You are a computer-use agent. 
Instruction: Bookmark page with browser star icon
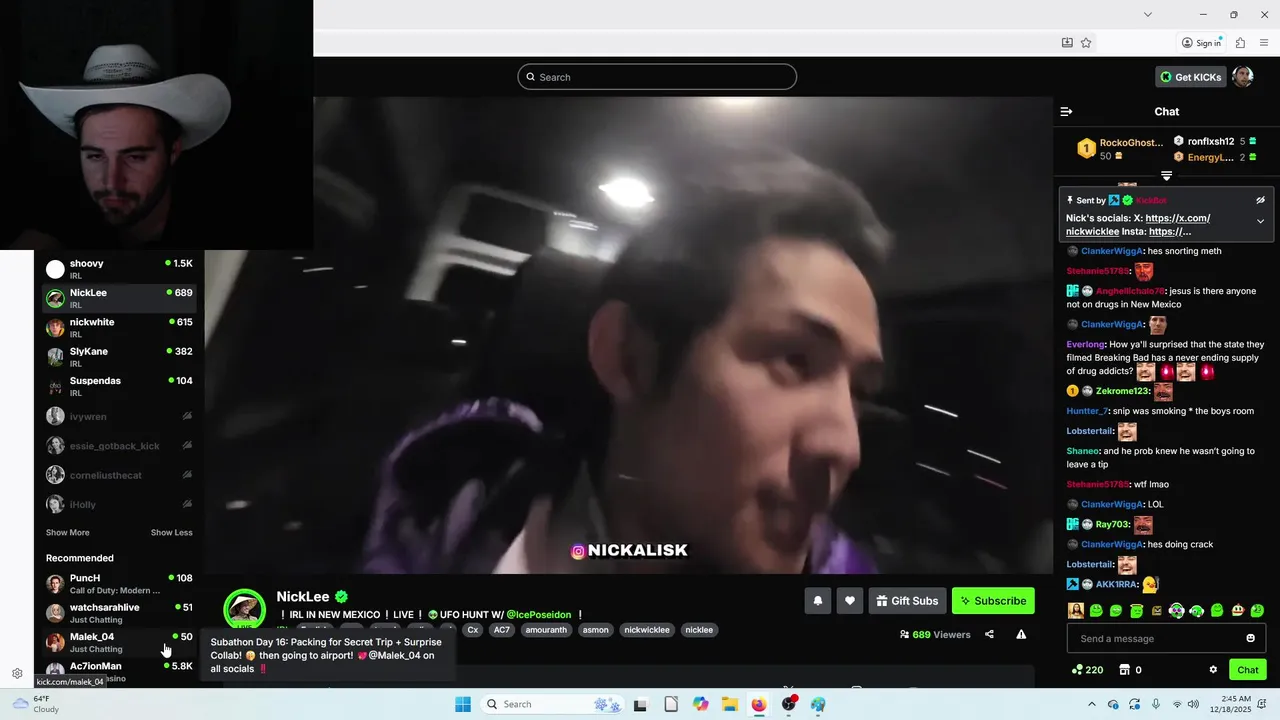tap(1086, 43)
